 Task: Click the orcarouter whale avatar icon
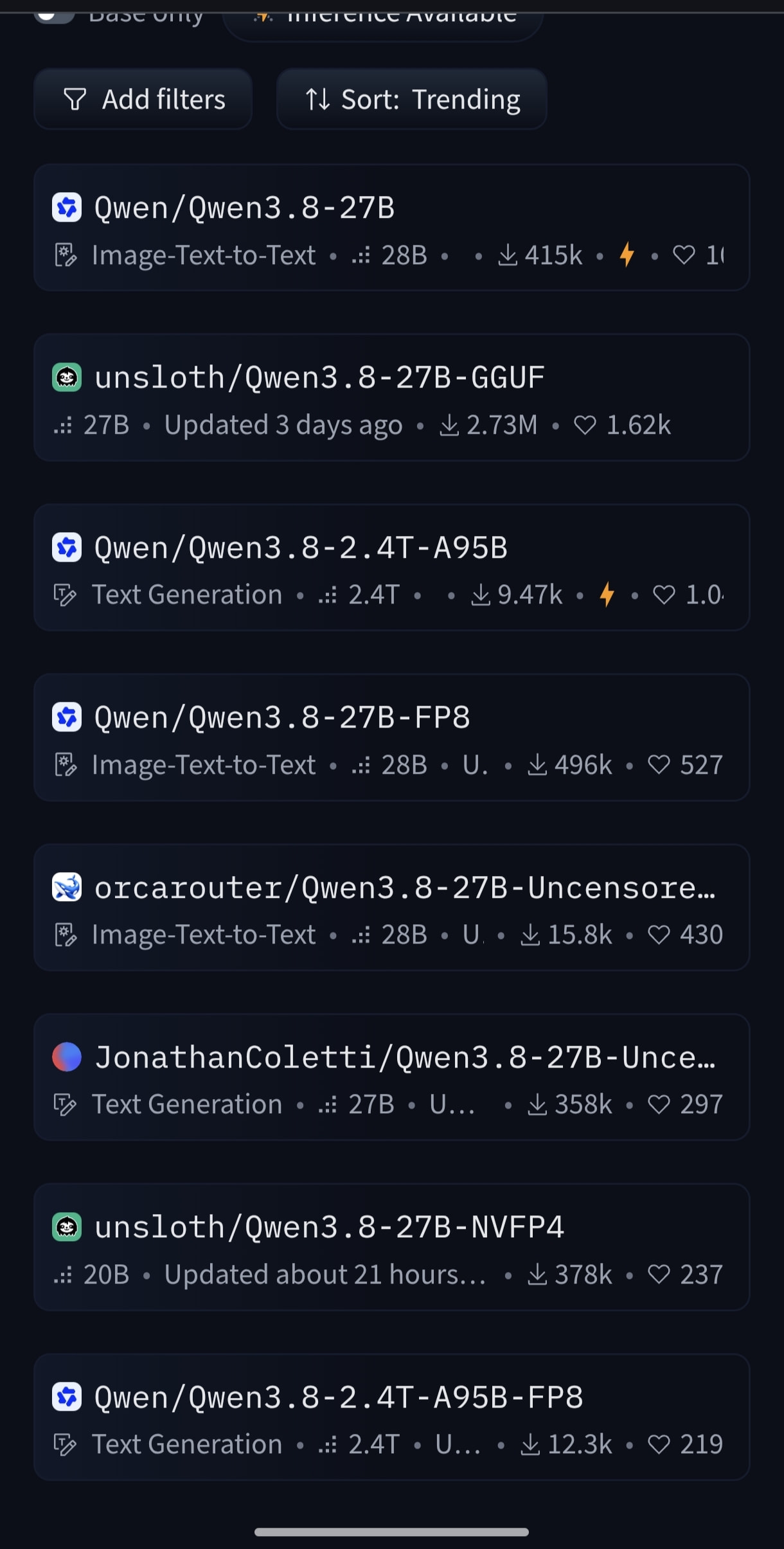pos(67,888)
